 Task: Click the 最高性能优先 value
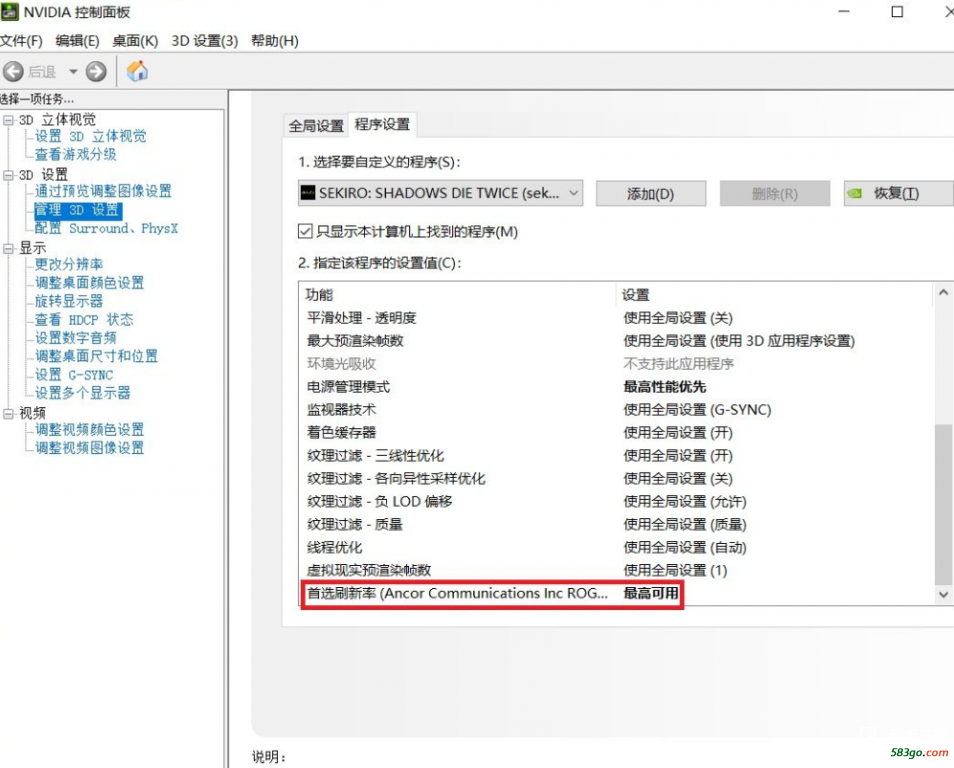[x=664, y=386]
